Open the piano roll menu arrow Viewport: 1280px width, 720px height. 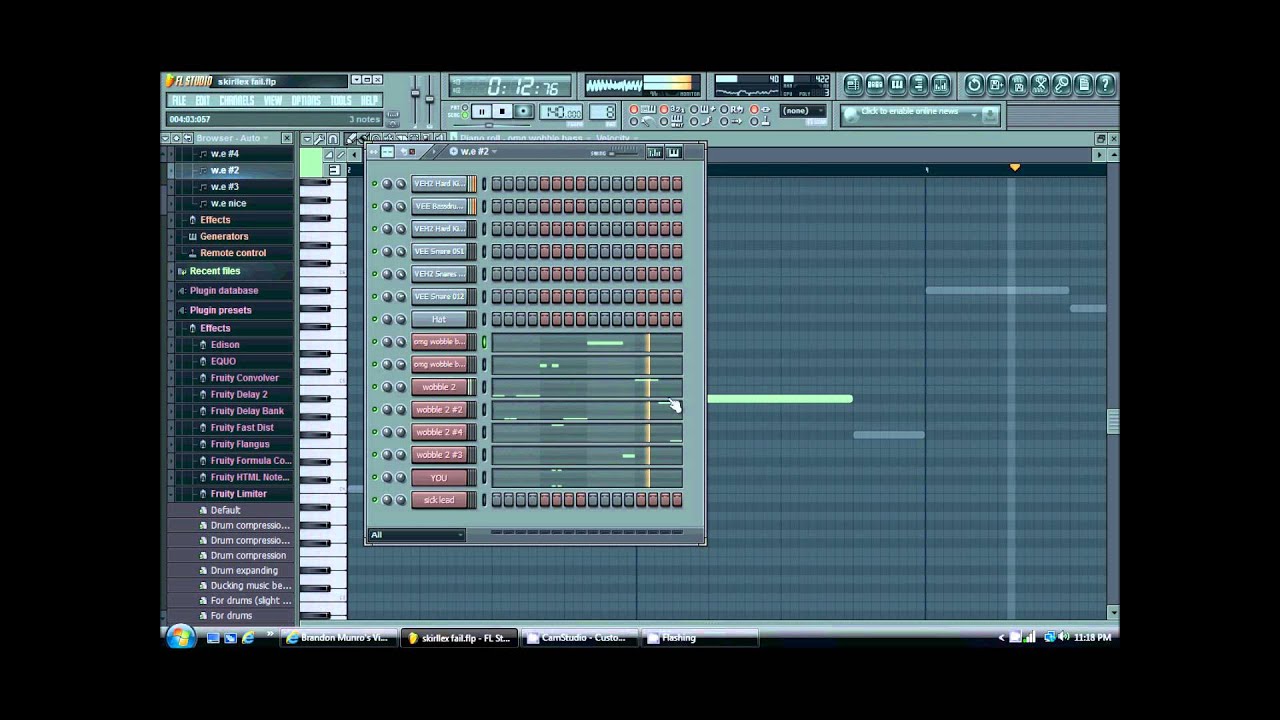coord(307,139)
